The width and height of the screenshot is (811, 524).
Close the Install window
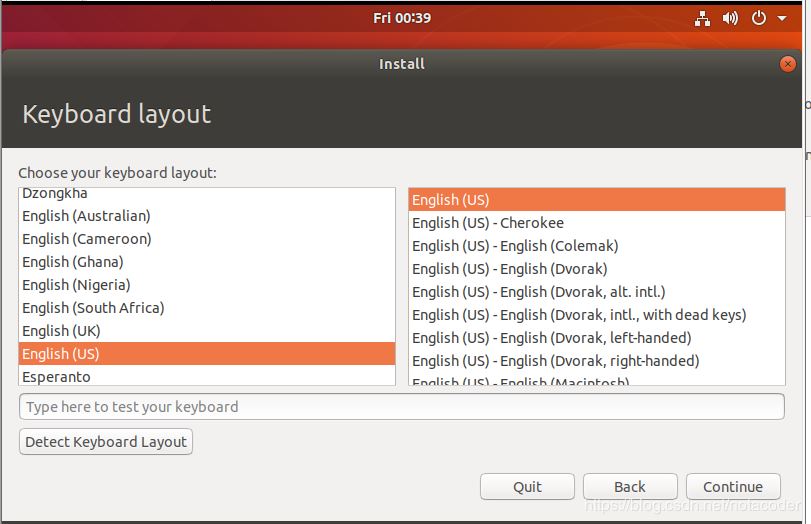pos(787,64)
